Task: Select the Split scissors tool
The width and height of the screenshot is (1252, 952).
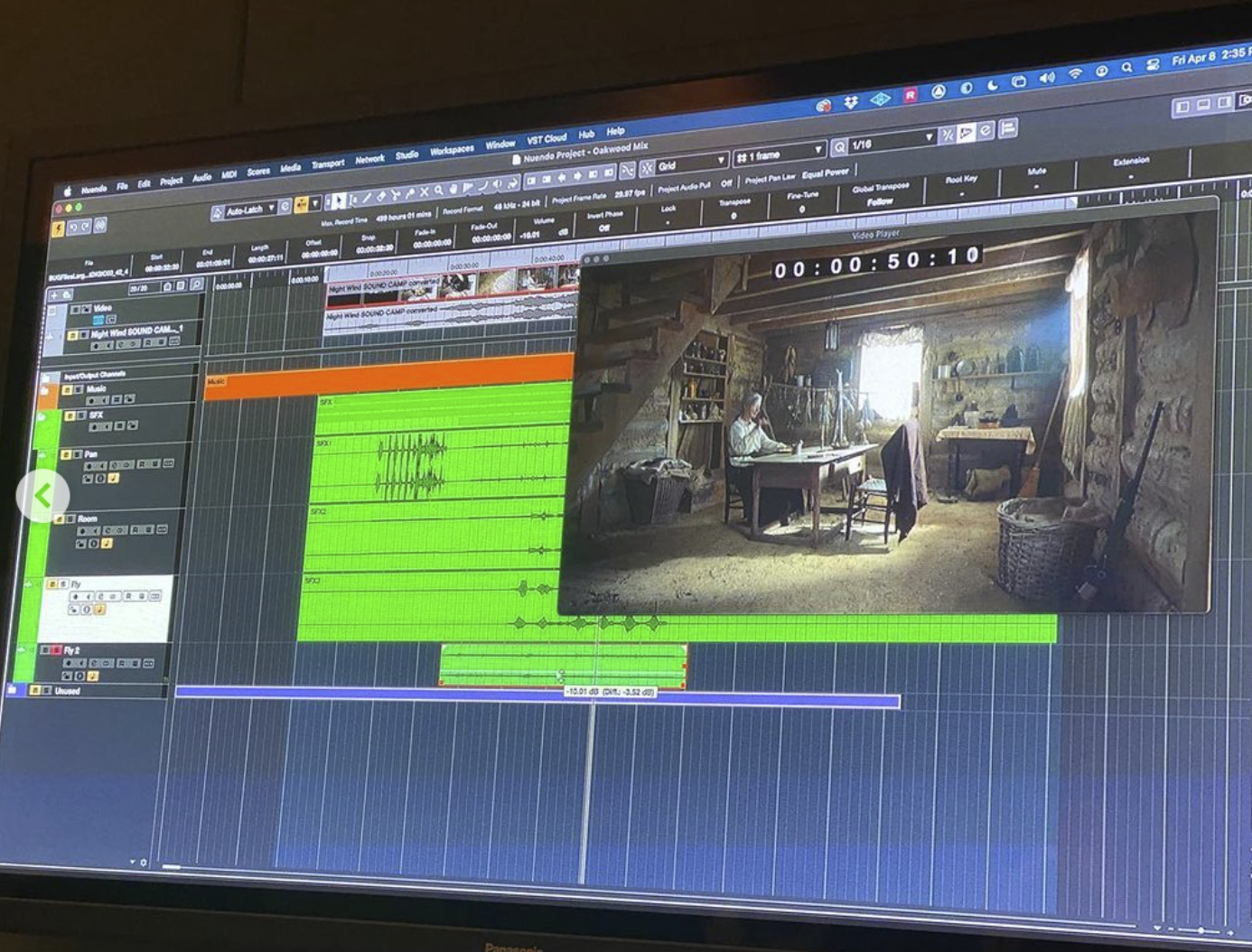Action: tap(395, 195)
